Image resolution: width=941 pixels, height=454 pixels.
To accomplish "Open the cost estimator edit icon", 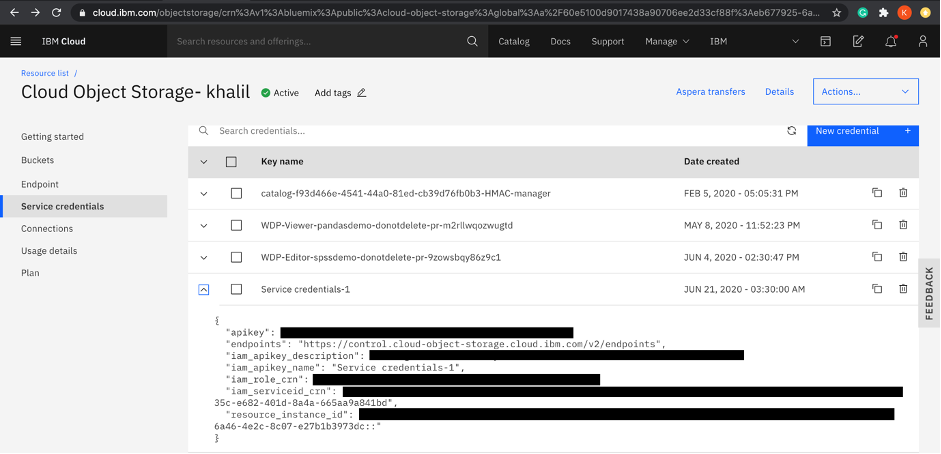I will [858, 41].
